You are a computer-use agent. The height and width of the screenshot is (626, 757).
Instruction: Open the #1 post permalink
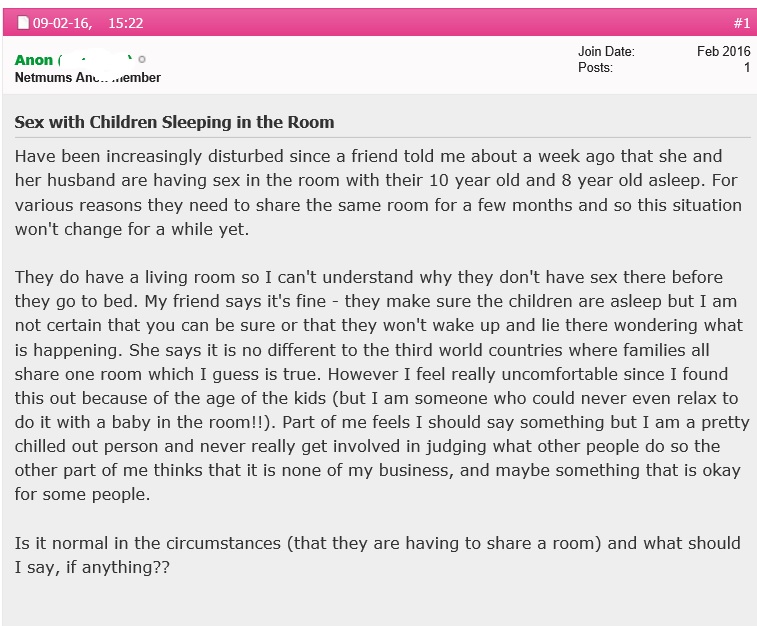(x=742, y=23)
